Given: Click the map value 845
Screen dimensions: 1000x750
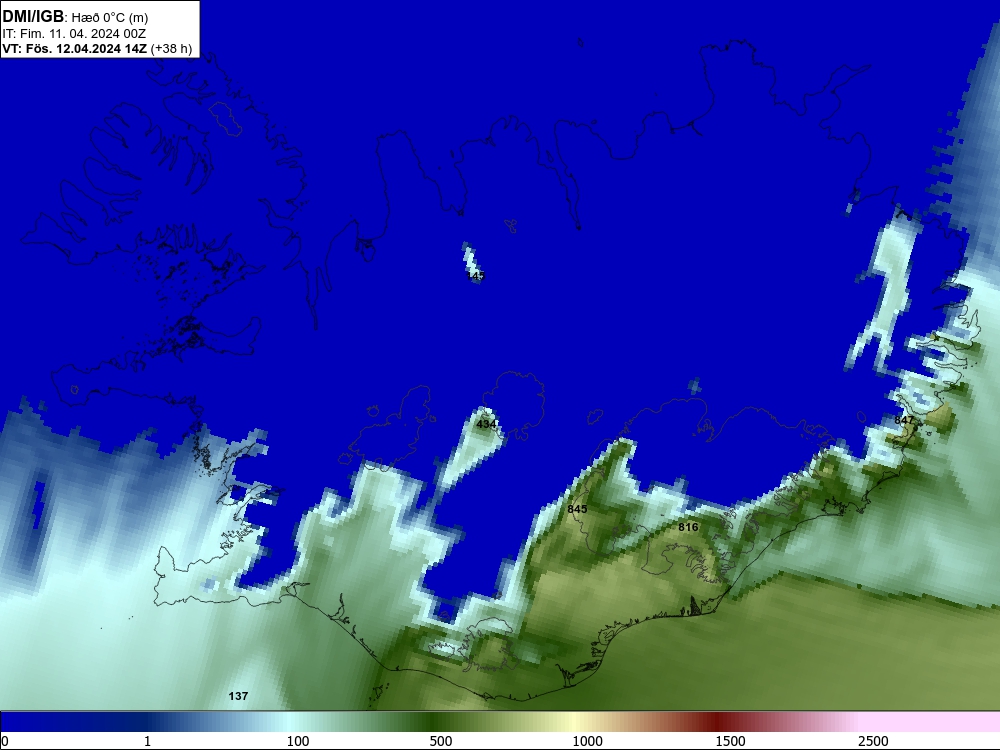Looking at the screenshot, I should (577, 509).
